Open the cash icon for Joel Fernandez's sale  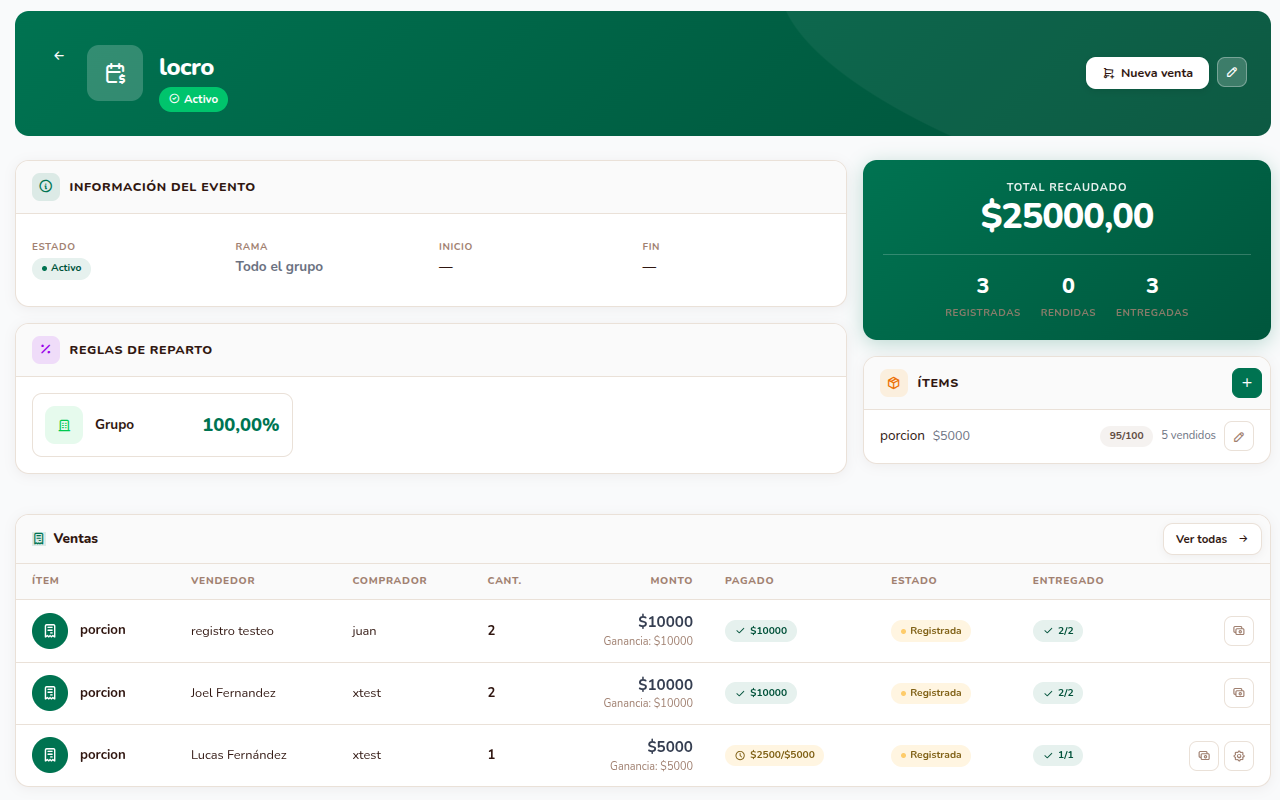click(x=1239, y=693)
